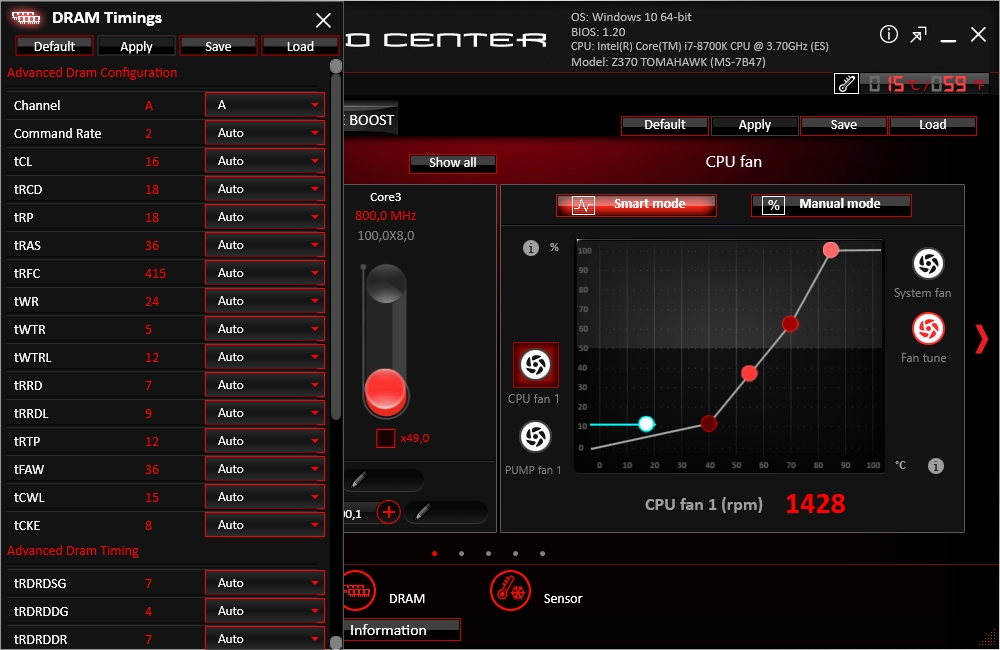Expand the tRAS dropdown
Image resolution: width=1000 pixels, height=650 pixels.
[265, 245]
